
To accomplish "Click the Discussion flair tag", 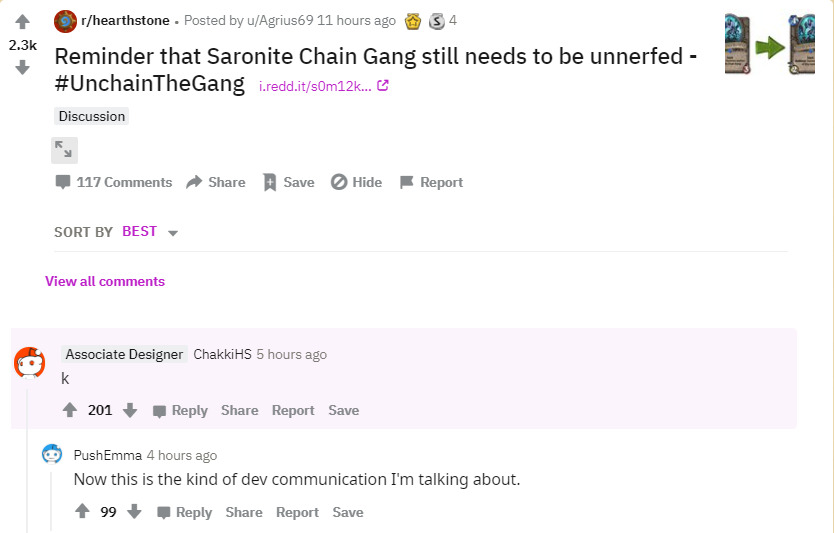I will [92, 116].
